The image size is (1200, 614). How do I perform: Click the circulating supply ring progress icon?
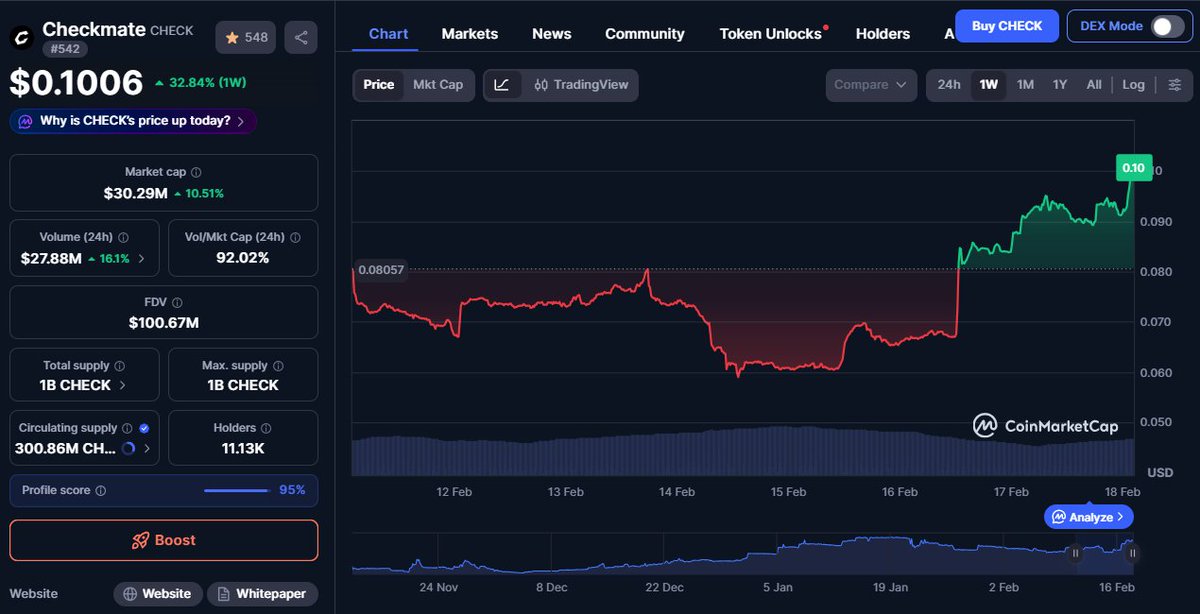coord(128,449)
